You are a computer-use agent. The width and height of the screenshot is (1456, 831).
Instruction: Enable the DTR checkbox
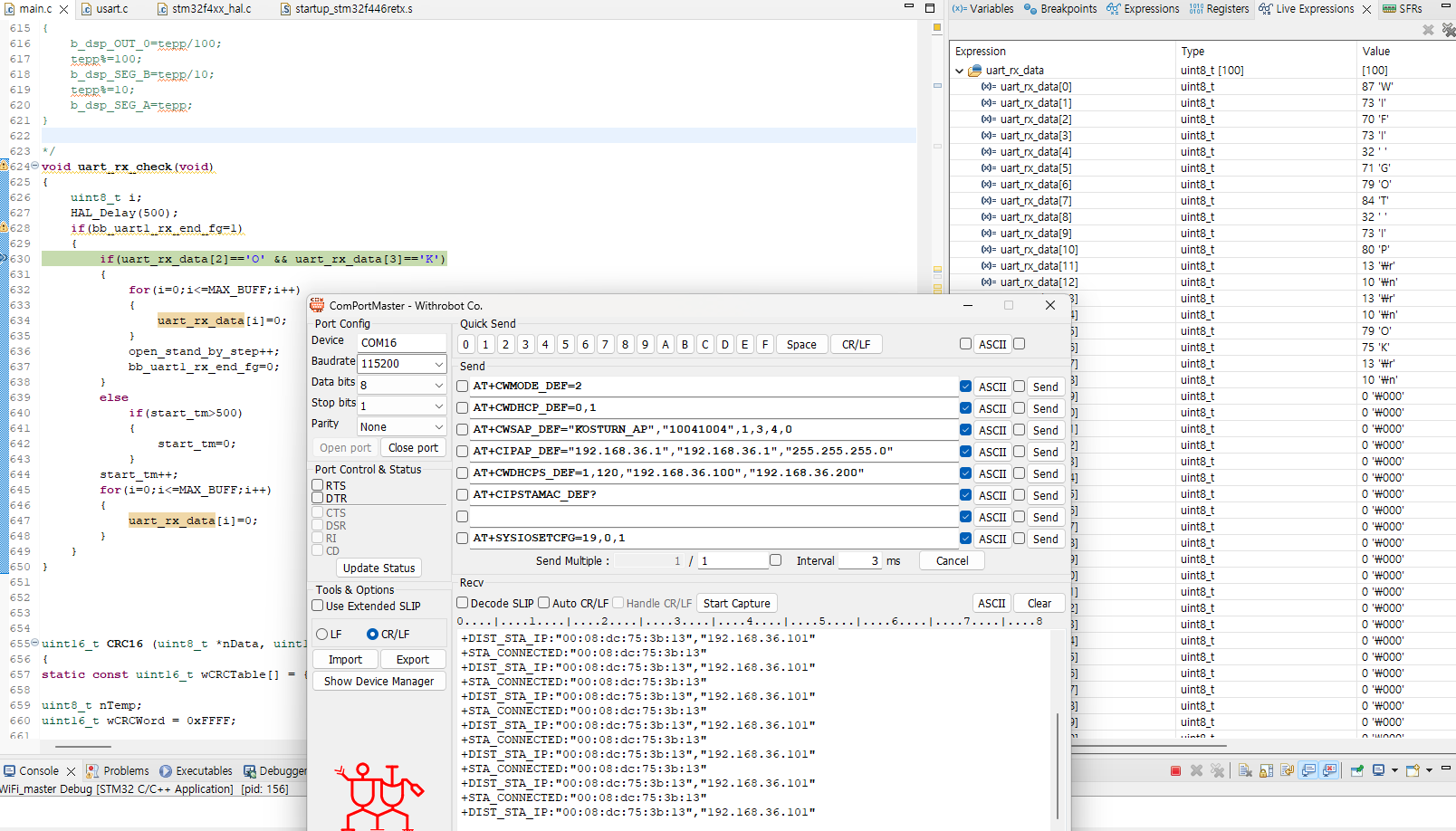pos(318,498)
